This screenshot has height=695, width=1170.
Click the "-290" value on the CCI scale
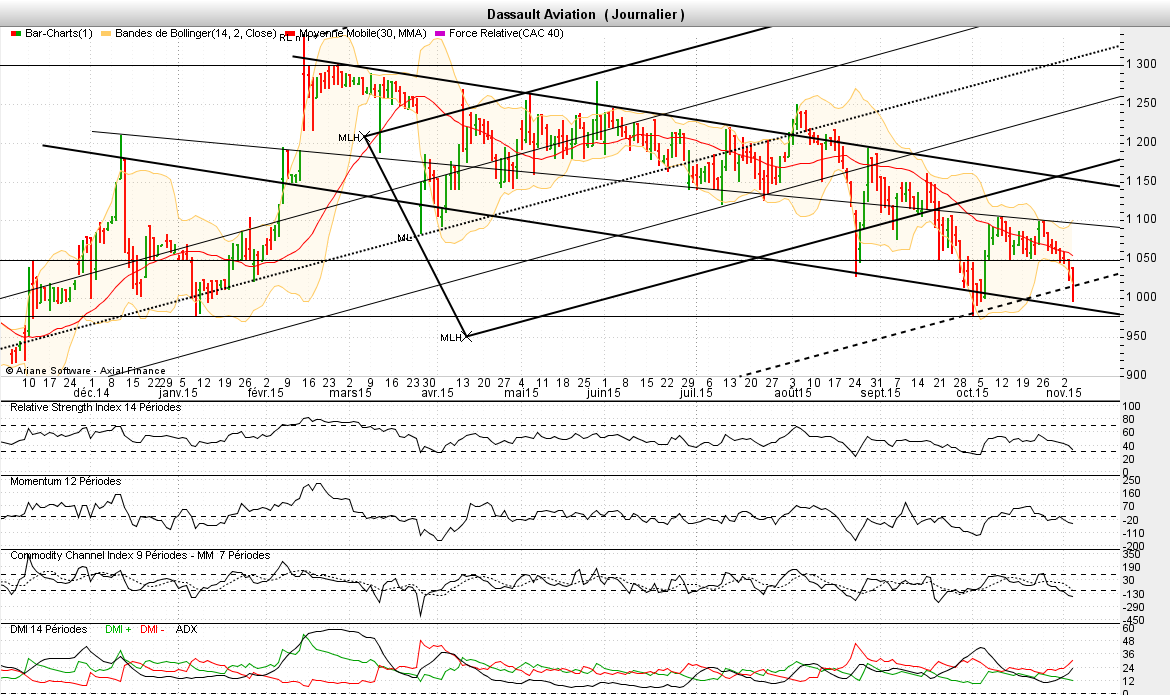click(1131, 608)
